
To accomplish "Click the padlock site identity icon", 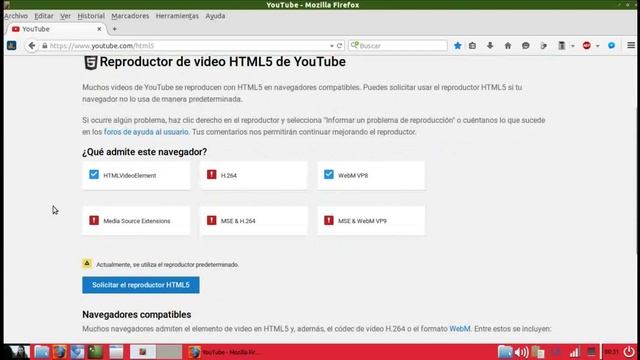I will [44, 46].
